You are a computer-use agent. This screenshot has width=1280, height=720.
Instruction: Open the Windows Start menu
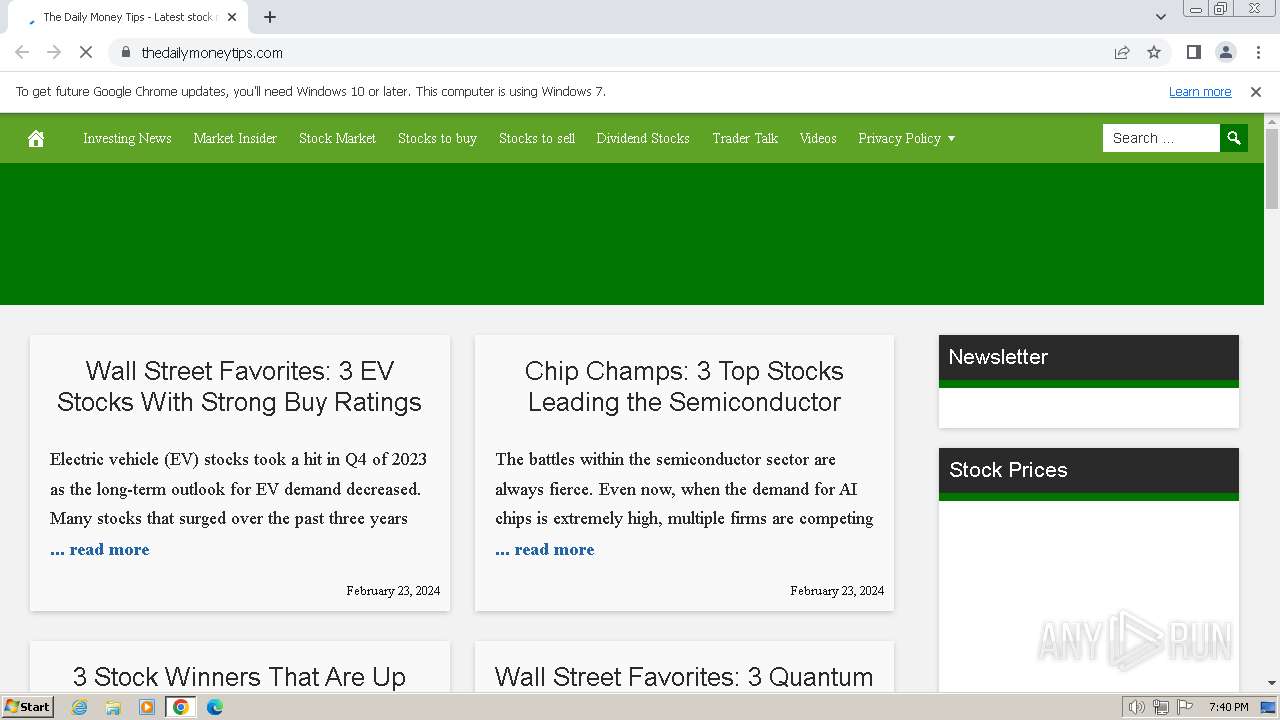[x=27, y=706]
